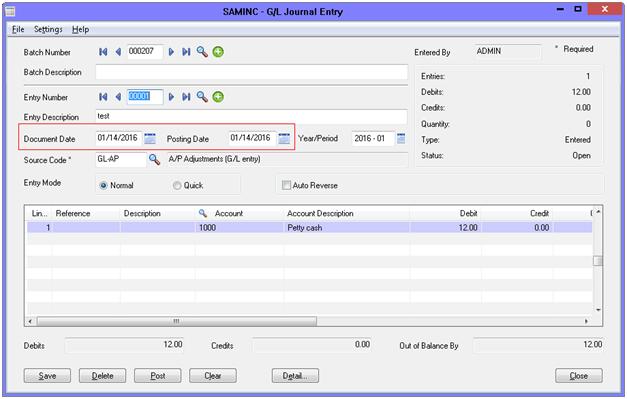Select Account cell 1000 in grid
The width and height of the screenshot is (627, 399).
point(240,227)
